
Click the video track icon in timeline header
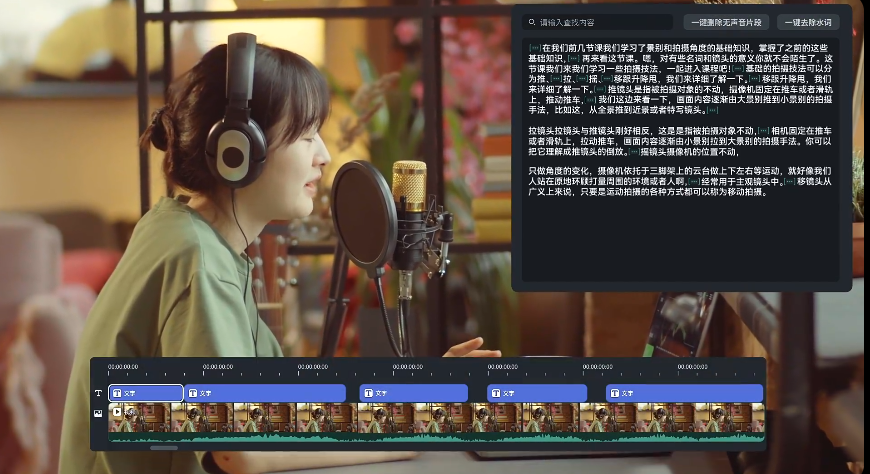[x=98, y=413]
